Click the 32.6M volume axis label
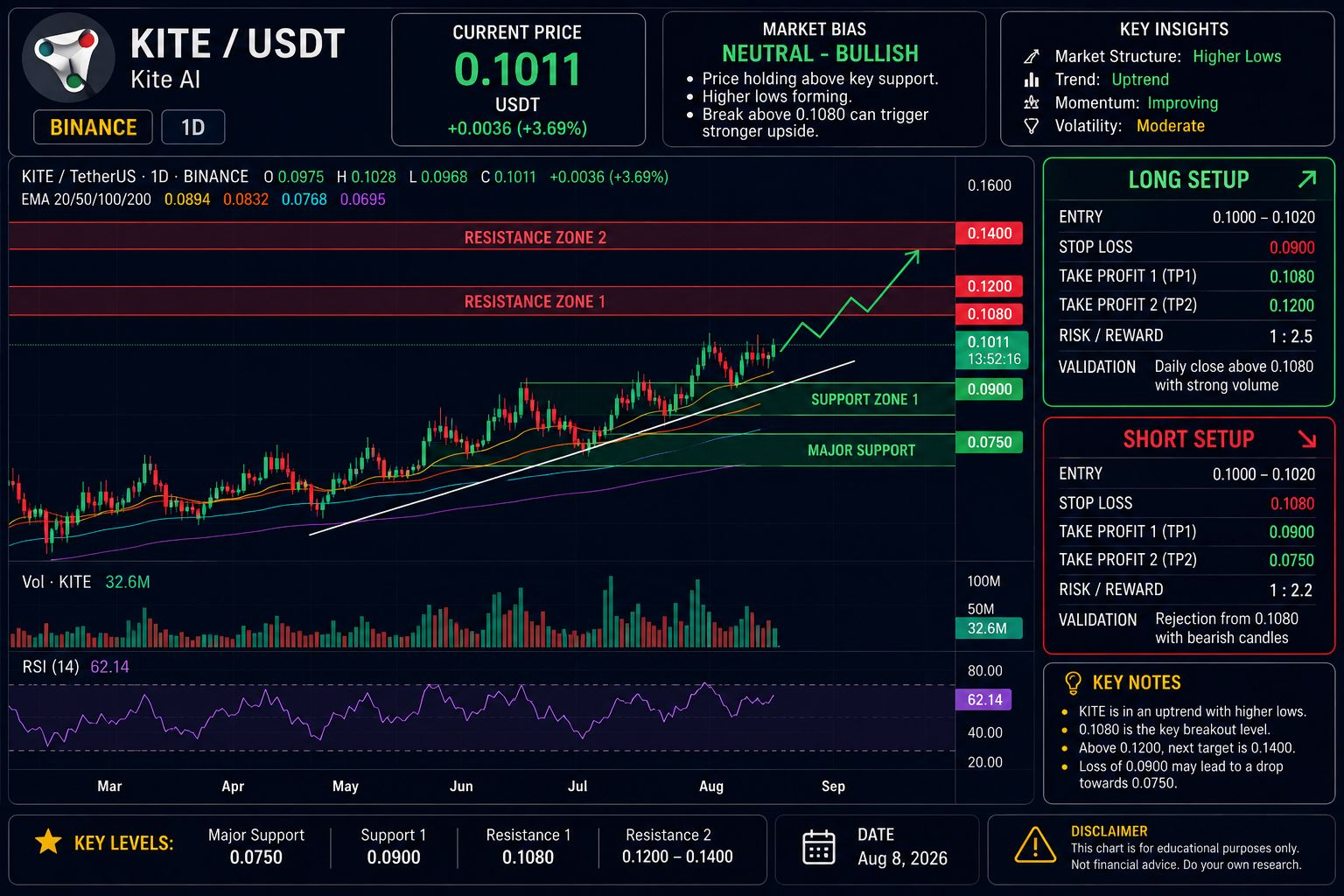The width and height of the screenshot is (1344, 896). pyautogui.click(x=987, y=628)
